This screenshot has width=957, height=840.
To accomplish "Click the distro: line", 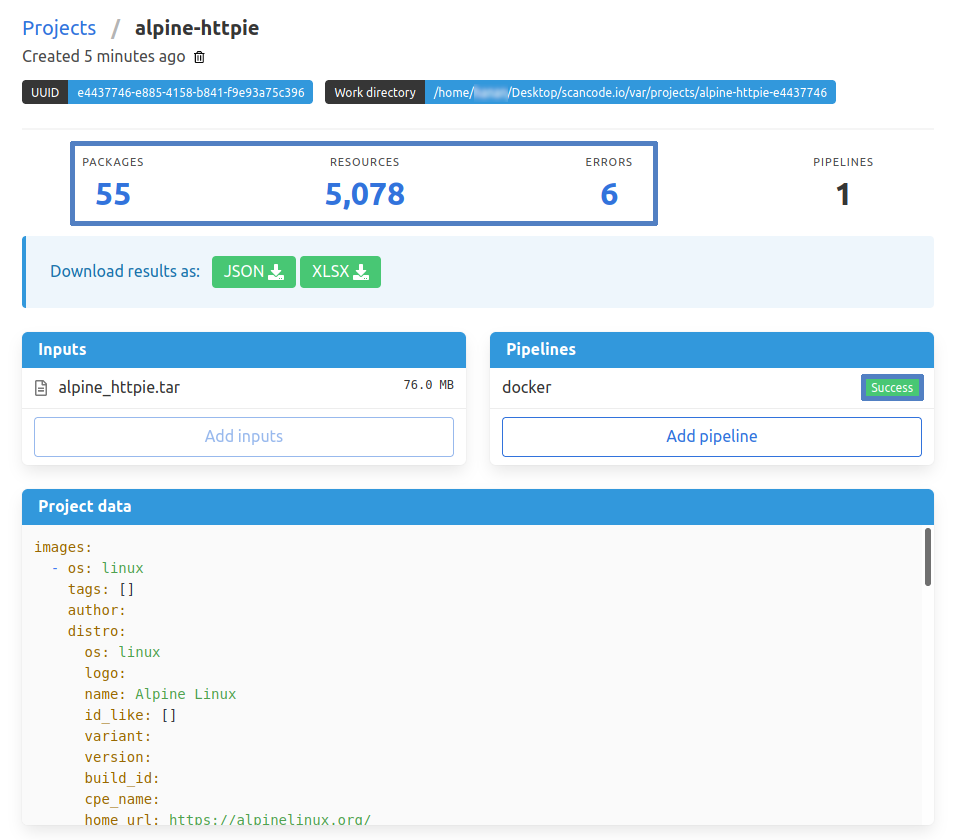I will click(96, 631).
